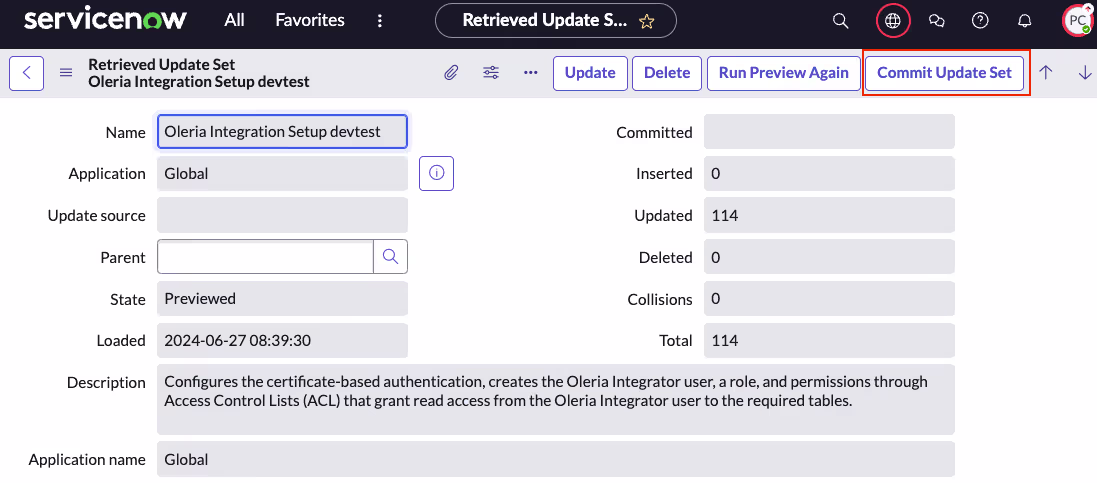Open the global search magnifier
The height and width of the screenshot is (483, 1097).
(x=840, y=21)
